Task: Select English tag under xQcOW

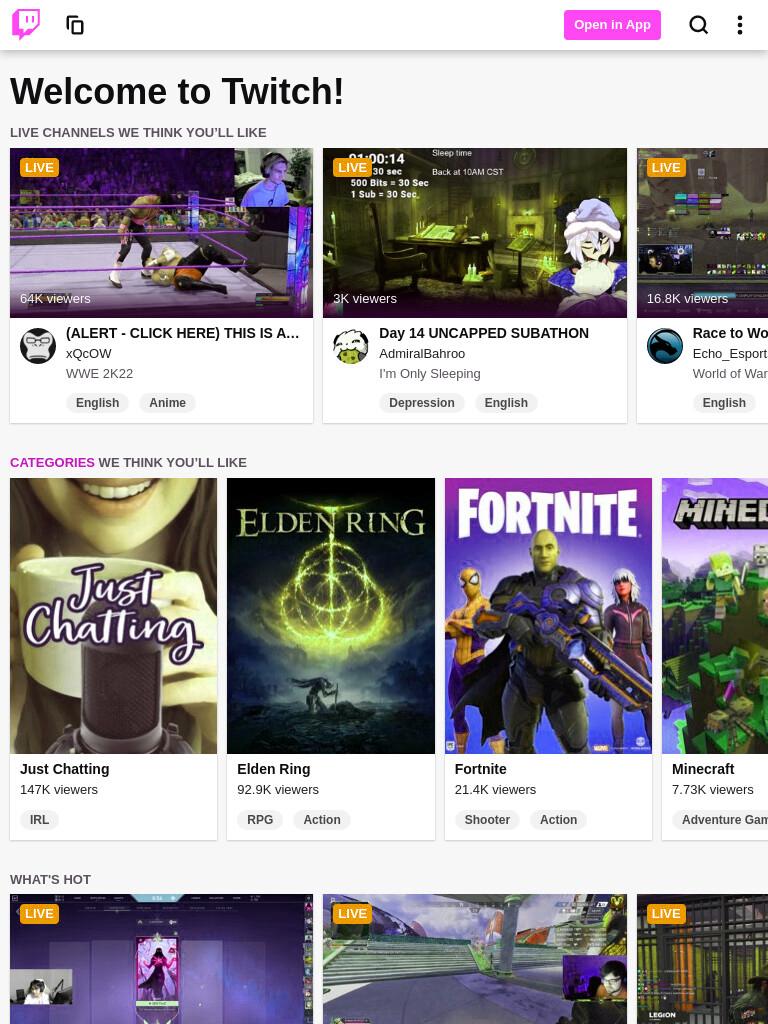Action: click(97, 402)
